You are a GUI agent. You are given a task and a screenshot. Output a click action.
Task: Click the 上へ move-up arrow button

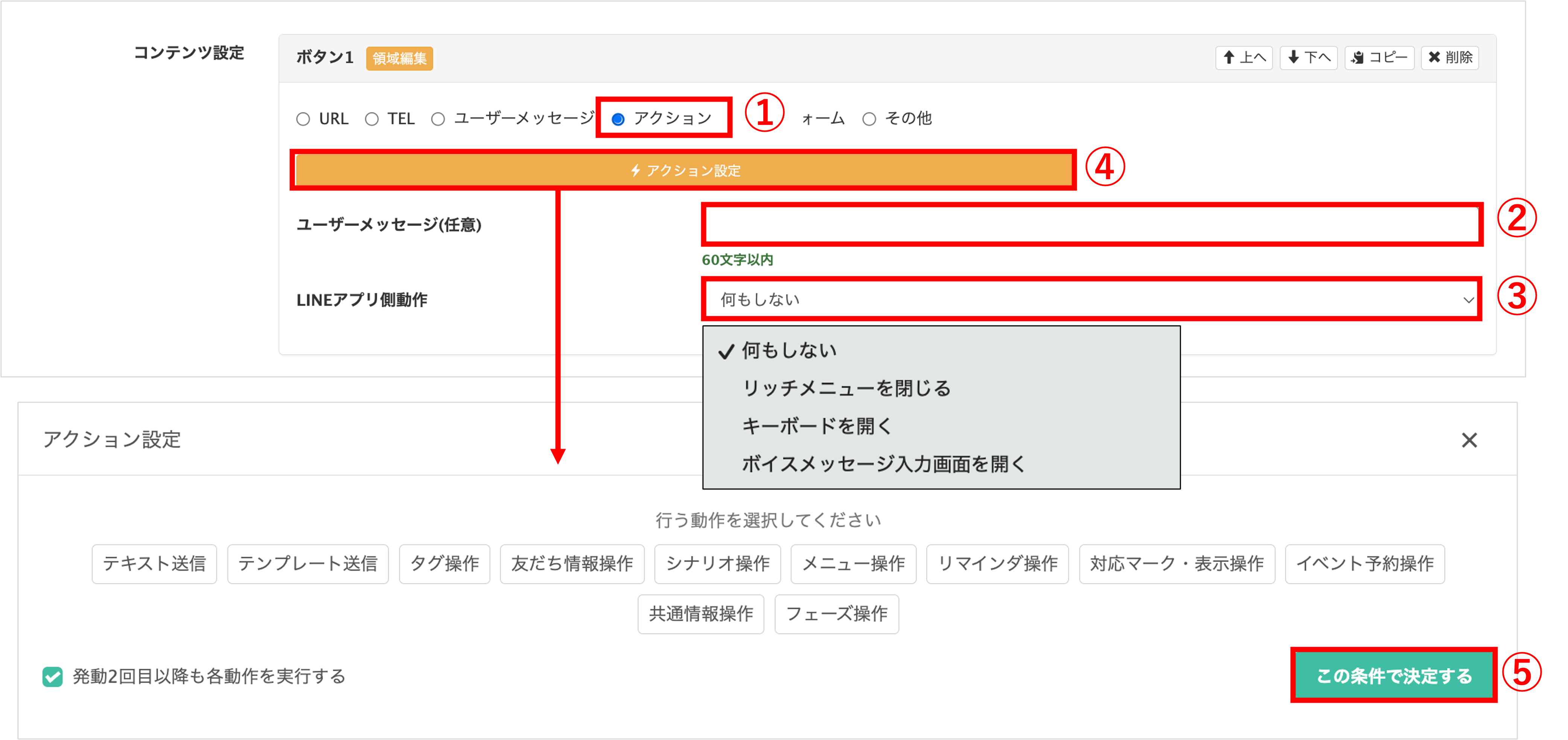tap(1244, 58)
